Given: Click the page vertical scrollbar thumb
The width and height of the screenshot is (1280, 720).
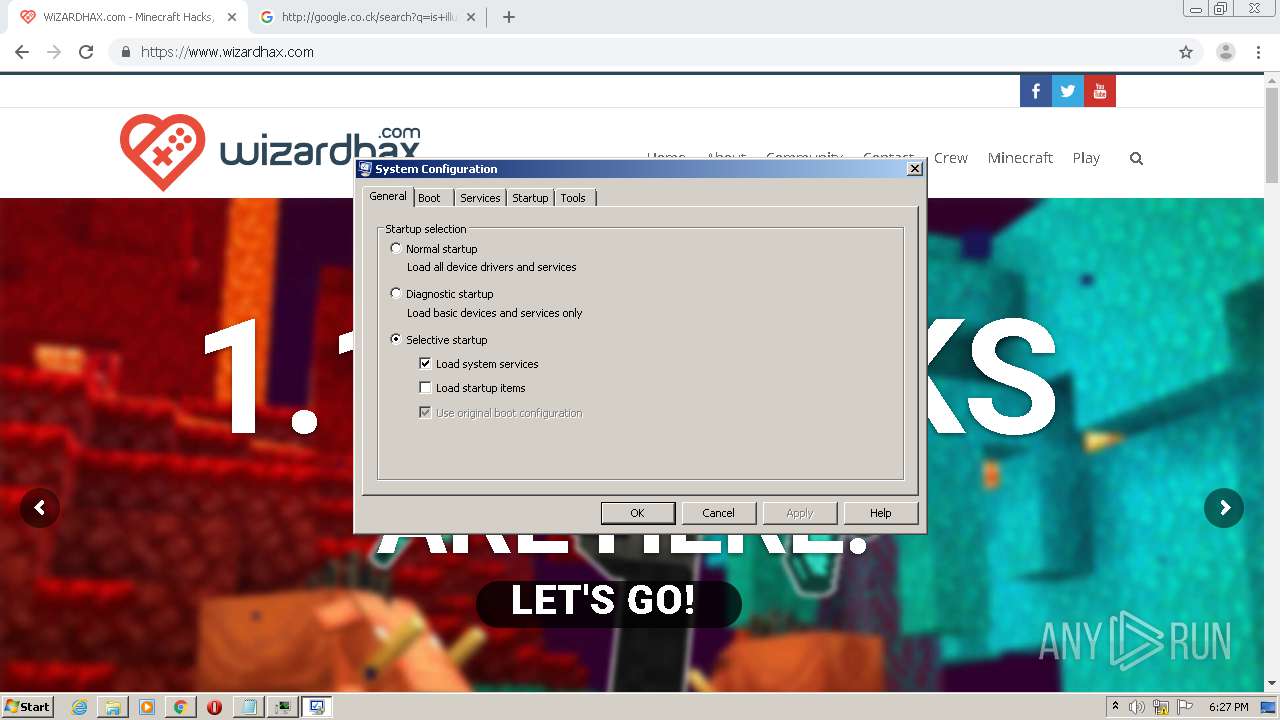Looking at the screenshot, I should pyautogui.click(x=1272, y=136).
